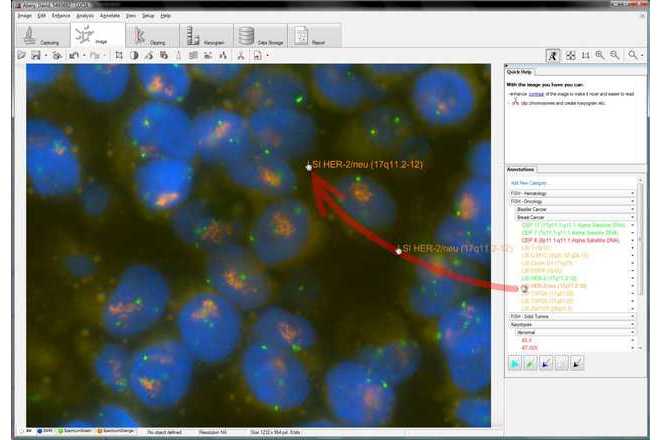Click the contrast hyperlink in Quick Help
The height and width of the screenshot is (440, 660).
(536, 94)
